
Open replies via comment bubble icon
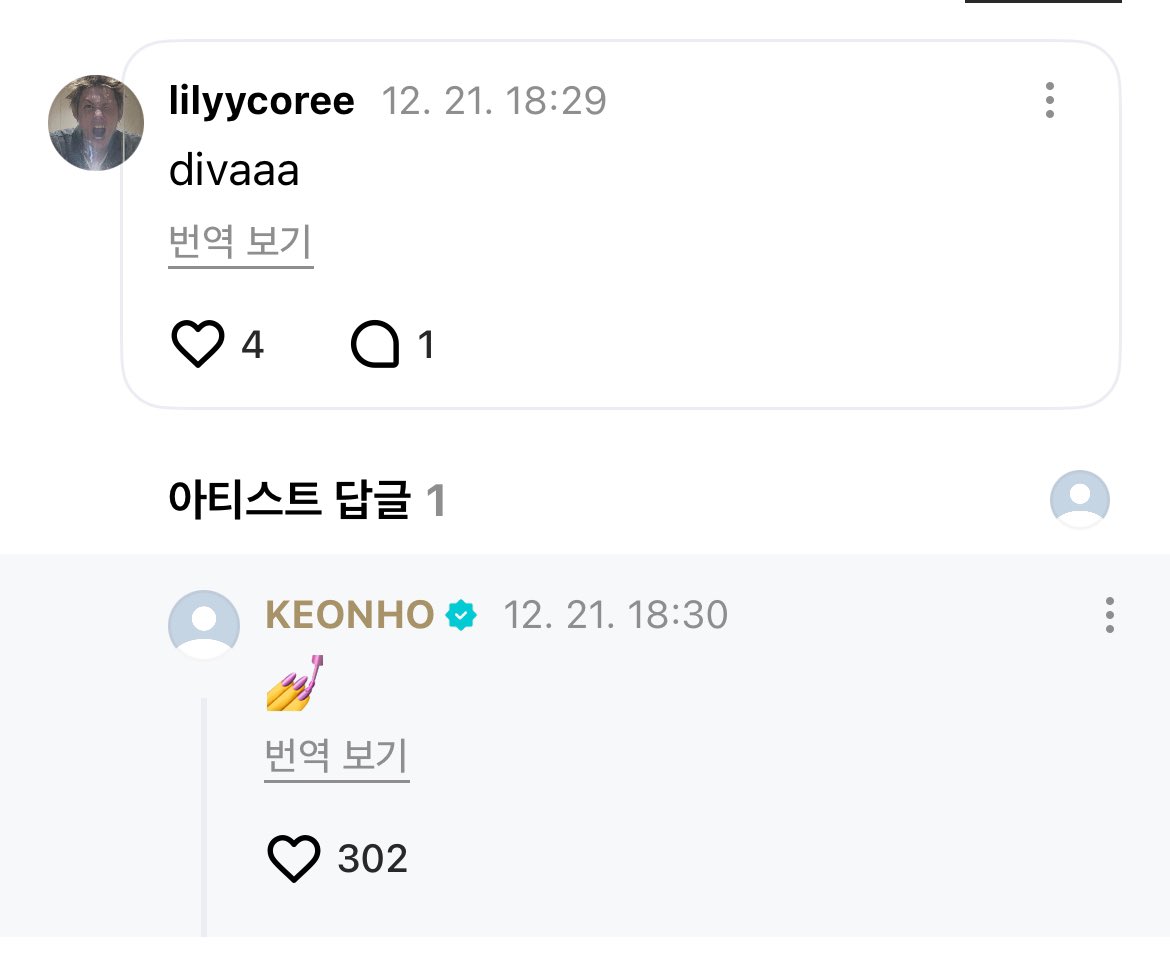point(375,344)
